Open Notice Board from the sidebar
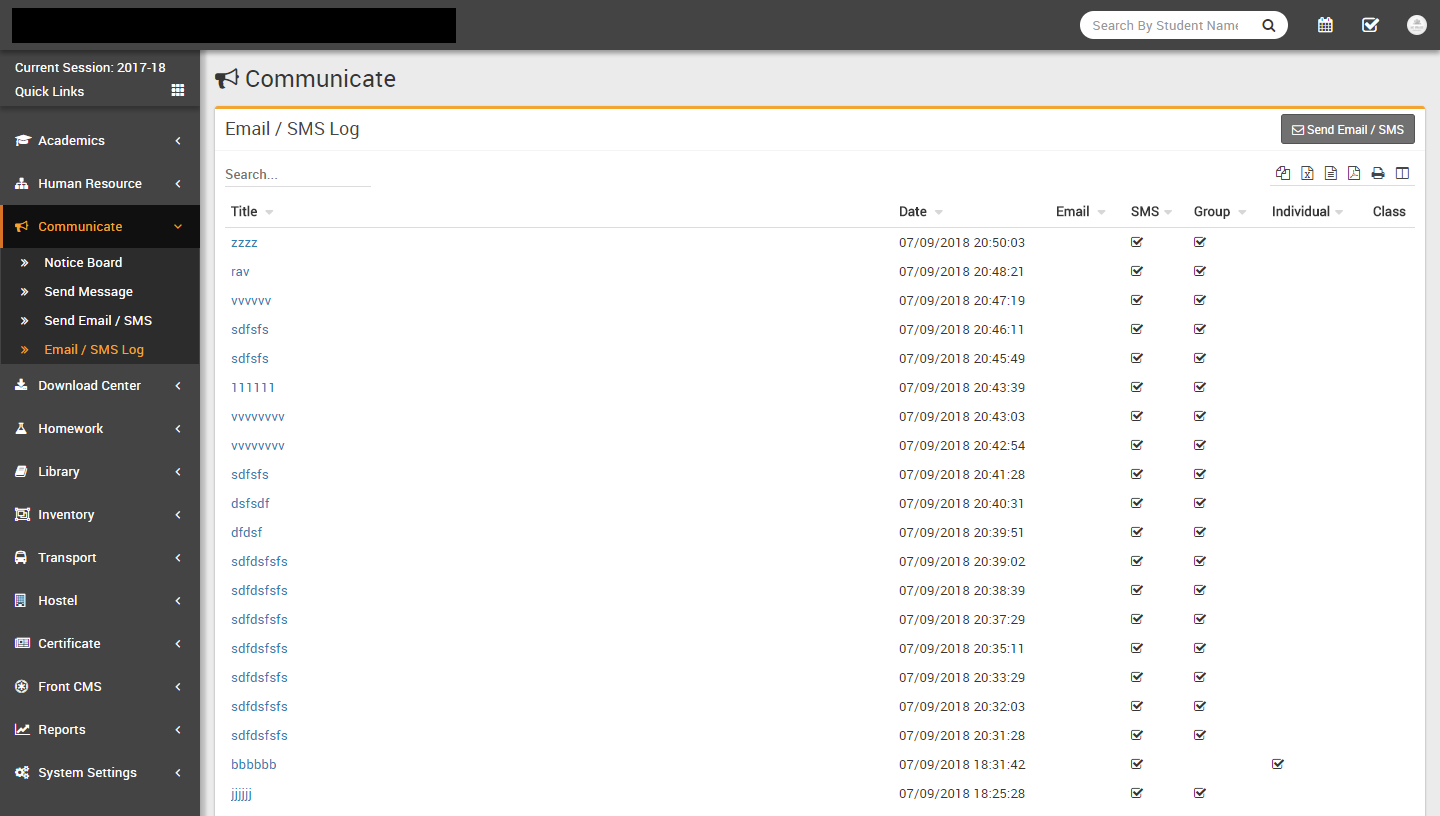The width and height of the screenshot is (1440, 816). click(83, 263)
